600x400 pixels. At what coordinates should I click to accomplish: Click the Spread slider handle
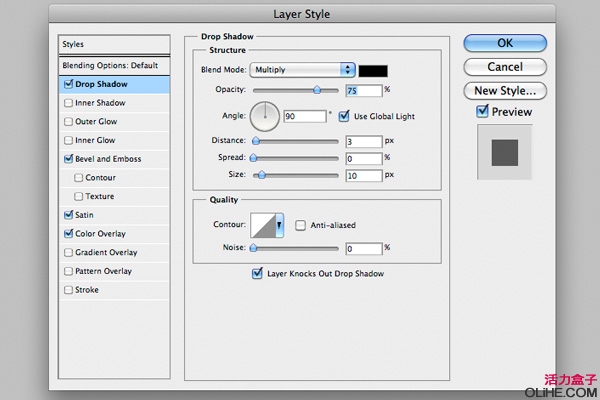253,158
